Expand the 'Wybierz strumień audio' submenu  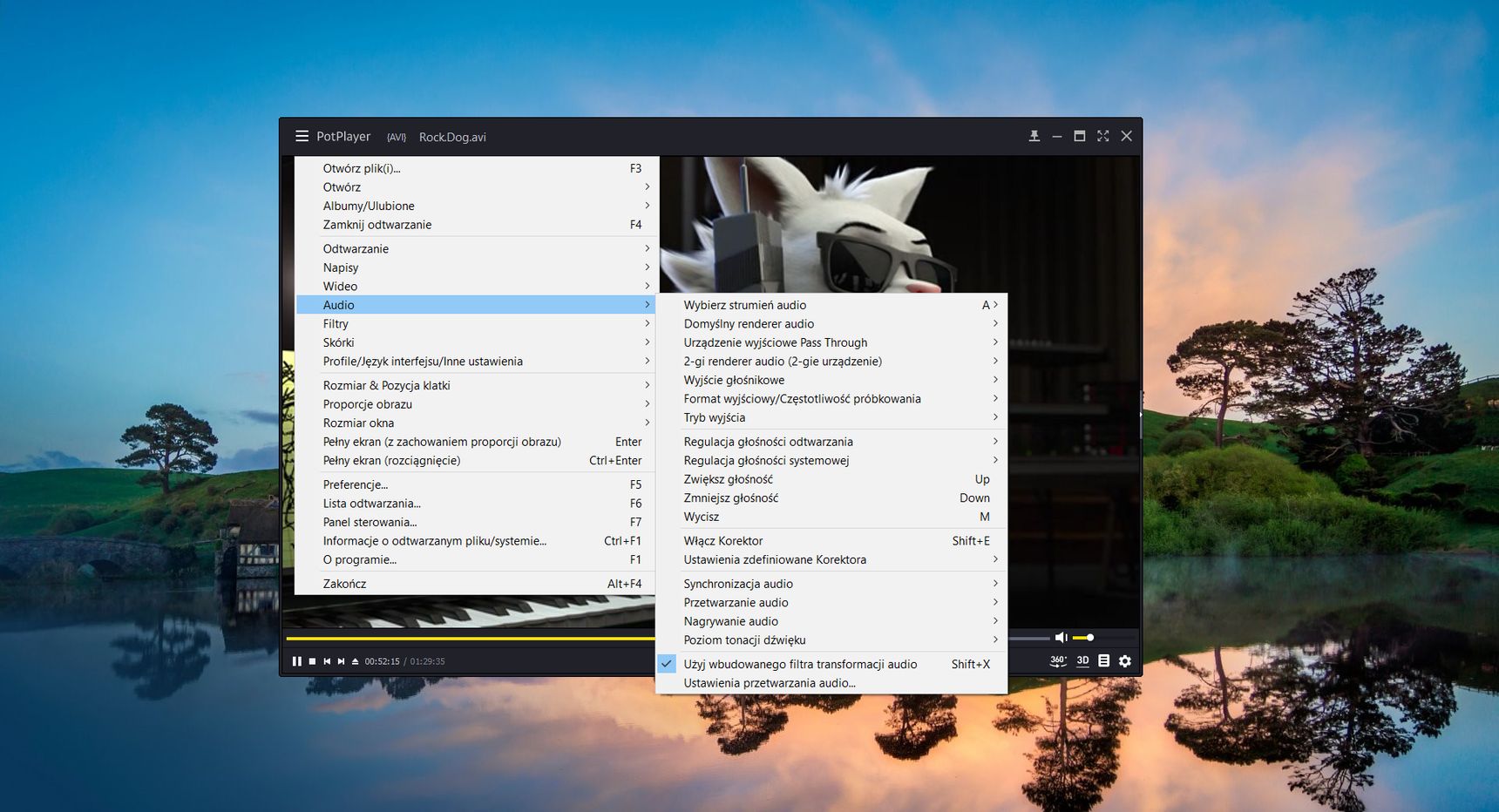(x=744, y=305)
